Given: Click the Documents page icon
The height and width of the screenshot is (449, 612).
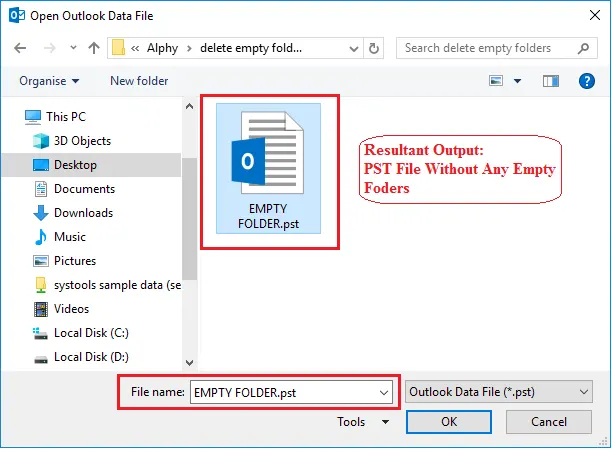Looking at the screenshot, I should 41,189.
